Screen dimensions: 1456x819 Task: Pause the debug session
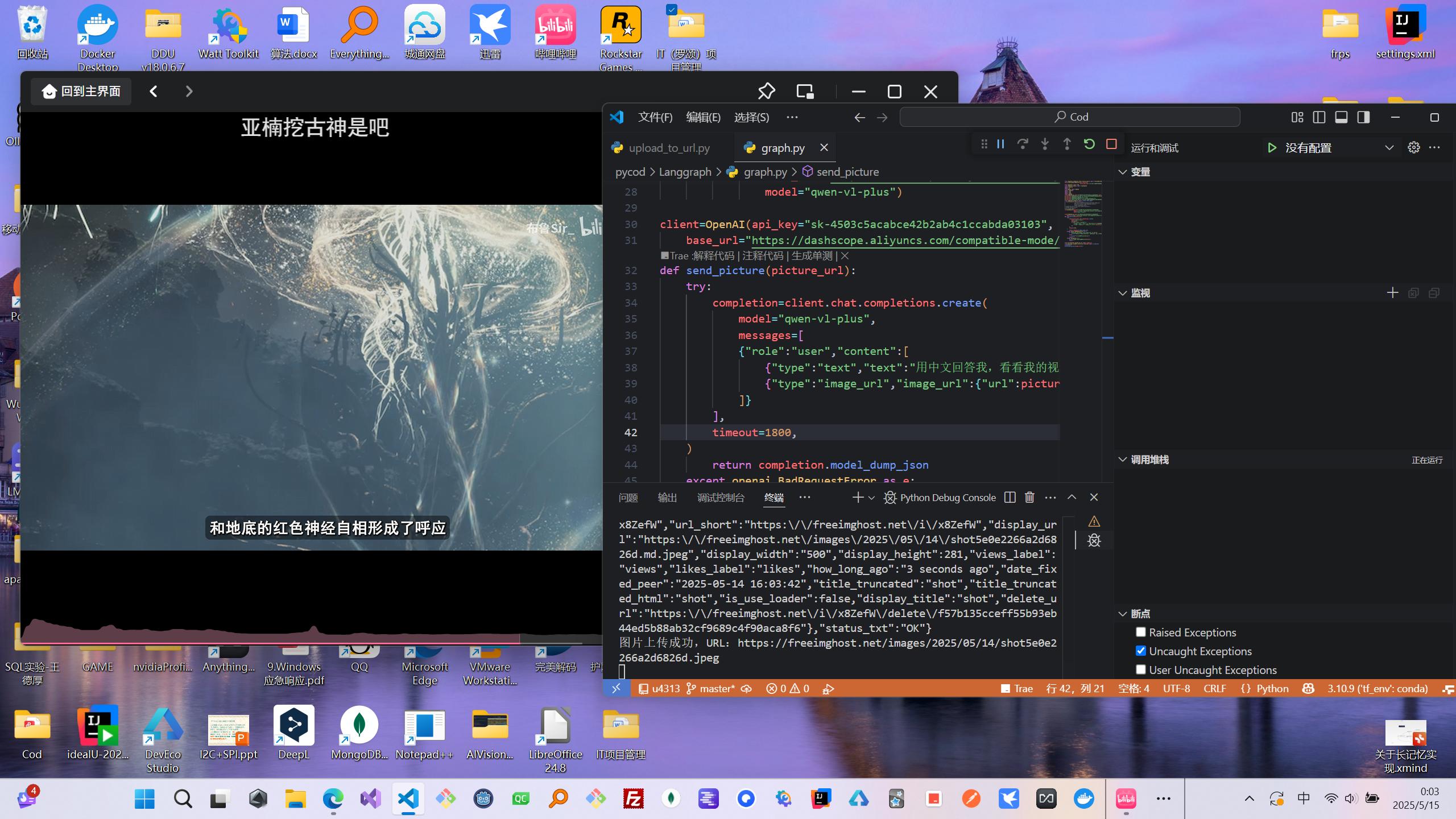[1000, 144]
